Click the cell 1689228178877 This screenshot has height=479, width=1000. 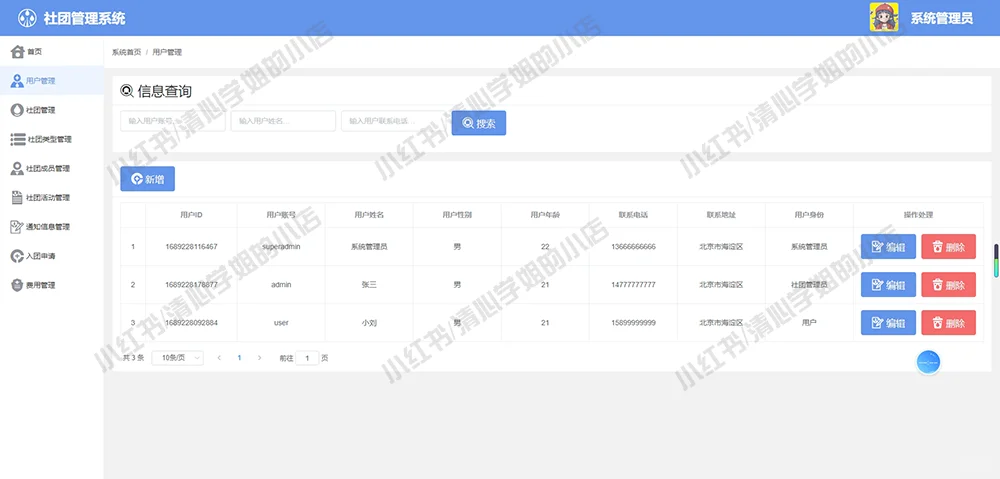pyautogui.click(x=191, y=284)
